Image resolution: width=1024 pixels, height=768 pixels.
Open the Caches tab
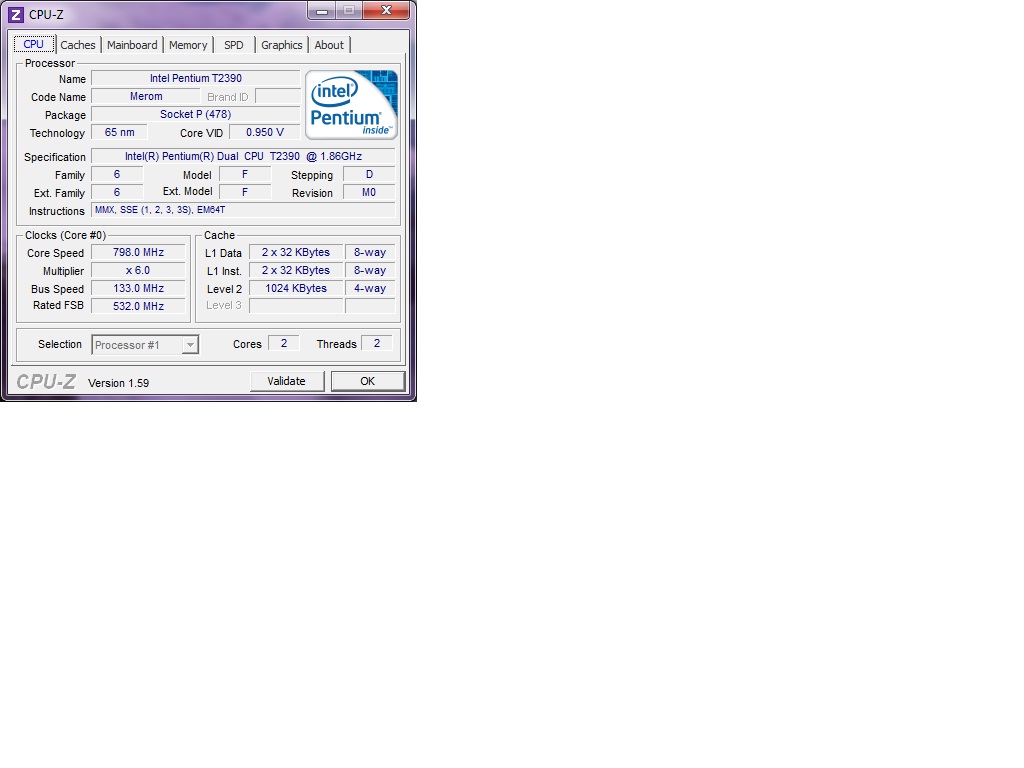tap(78, 45)
